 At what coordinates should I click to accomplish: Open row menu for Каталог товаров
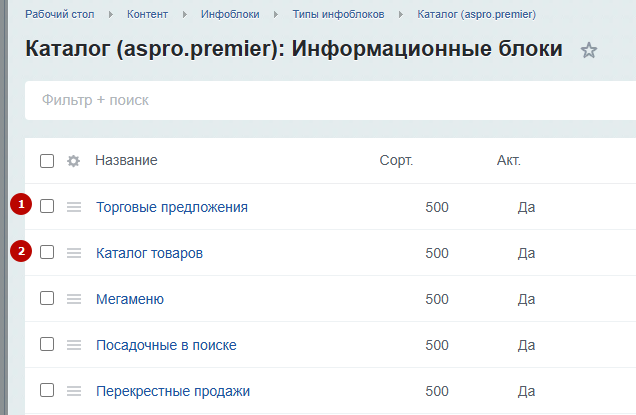(74, 253)
